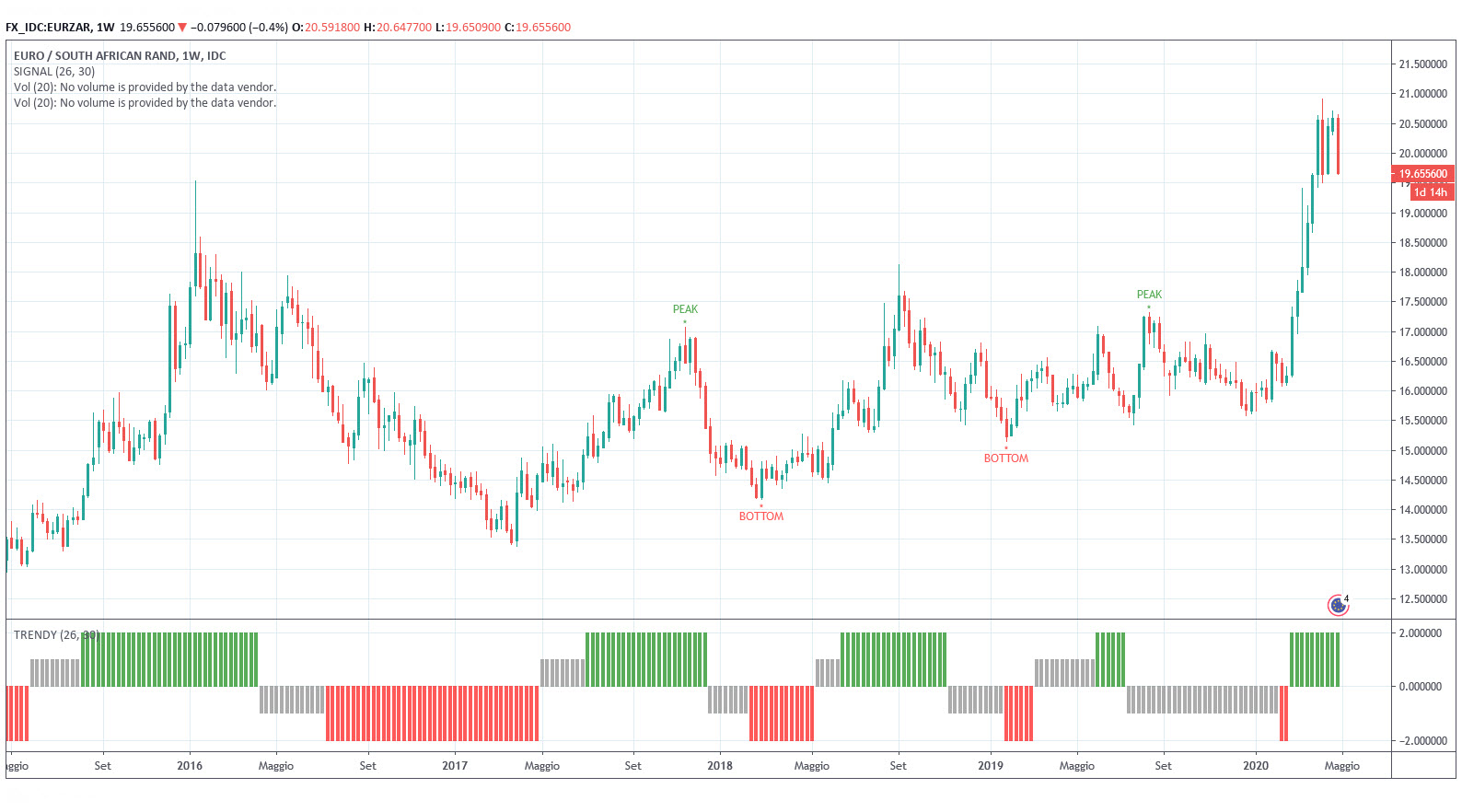1462x812 pixels.
Task: Click the red 19.655600 current price tag
Action: [1422, 174]
